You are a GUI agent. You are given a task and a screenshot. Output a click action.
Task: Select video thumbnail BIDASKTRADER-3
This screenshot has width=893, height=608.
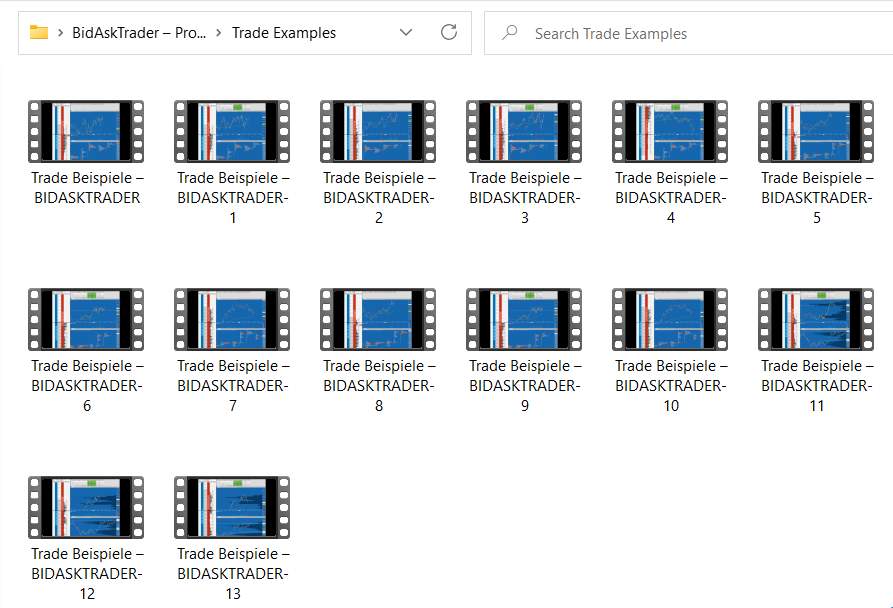[524, 131]
